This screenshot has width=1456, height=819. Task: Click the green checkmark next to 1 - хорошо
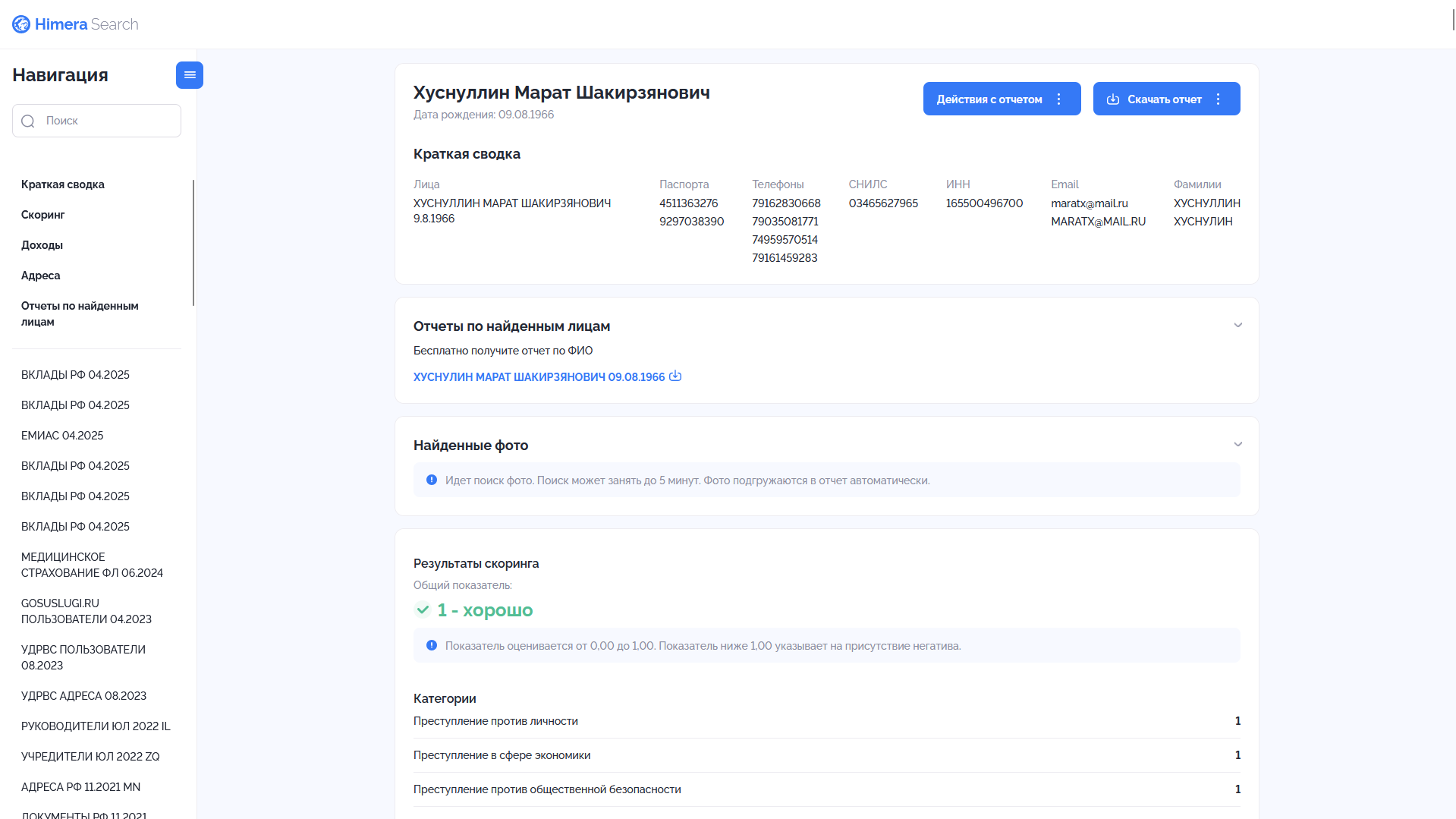423,610
